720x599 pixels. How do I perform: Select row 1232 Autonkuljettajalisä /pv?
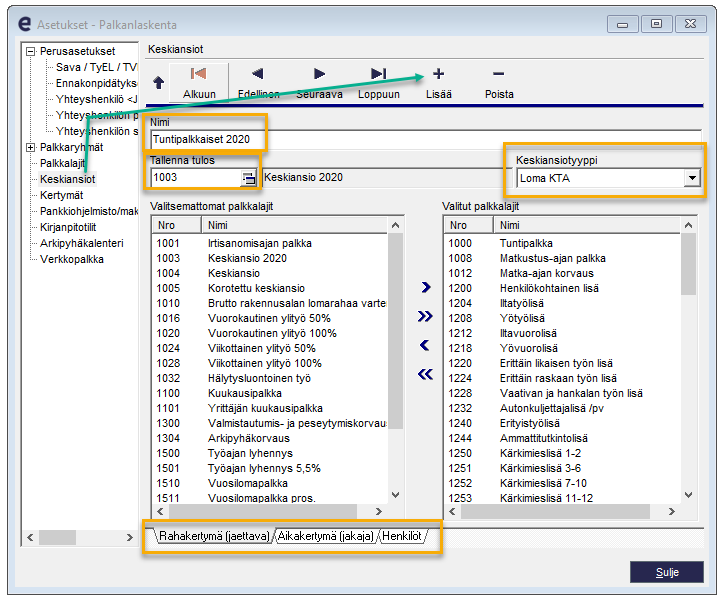pos(562,408)
